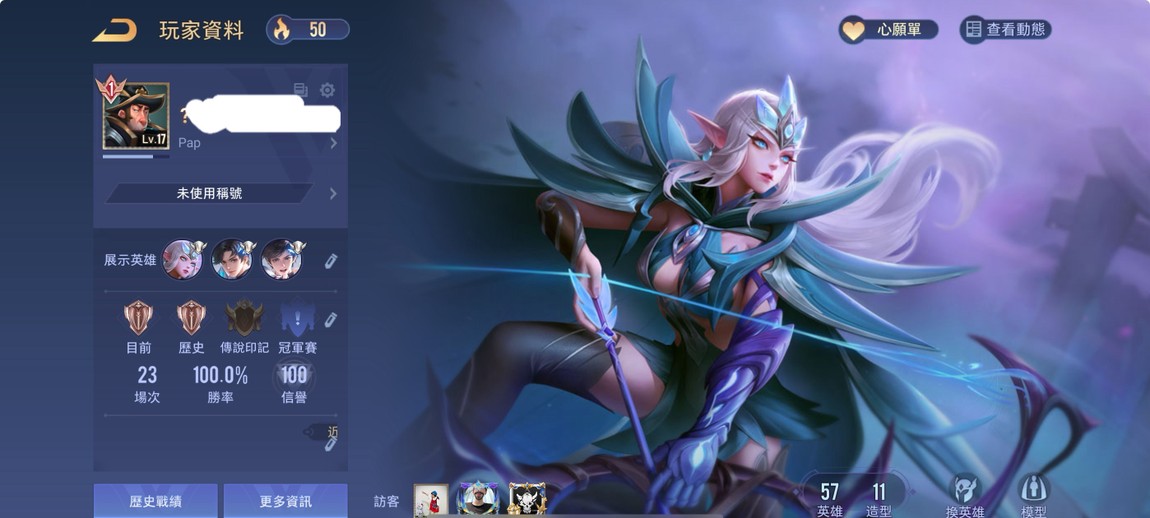
Task: Open the second visitor avatar with blue frame
Action: click(479, 499)
